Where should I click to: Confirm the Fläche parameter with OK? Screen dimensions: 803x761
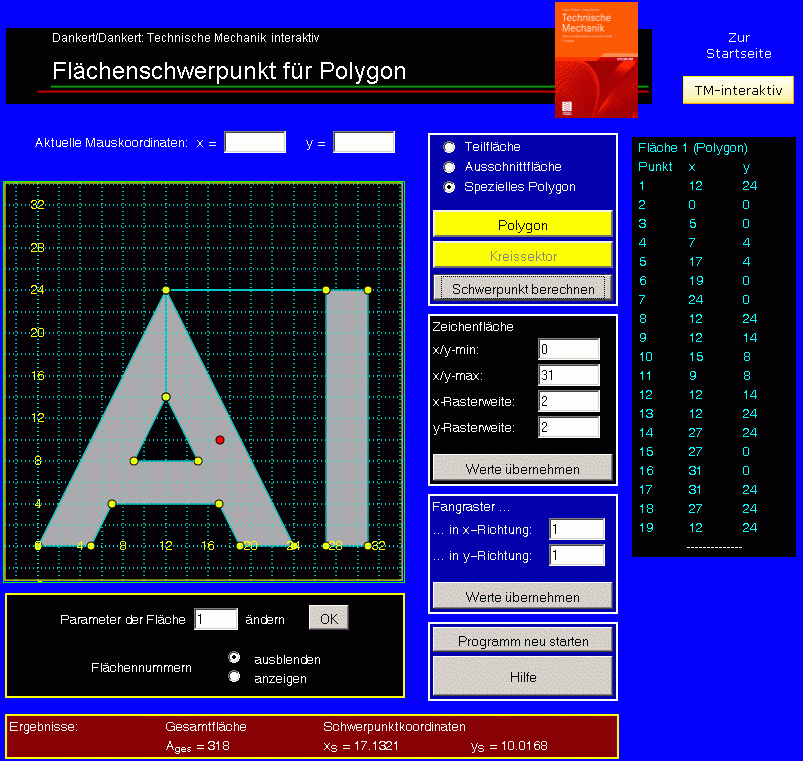tap(328, 618)
